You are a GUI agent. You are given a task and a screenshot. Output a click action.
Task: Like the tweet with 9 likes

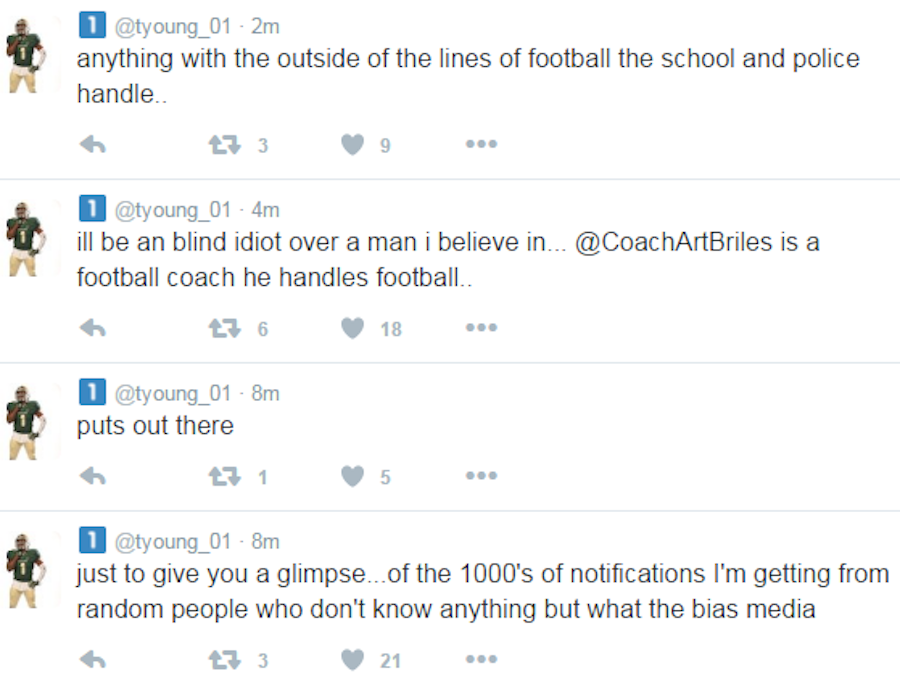pyautogui.click(x=352, y=145)
